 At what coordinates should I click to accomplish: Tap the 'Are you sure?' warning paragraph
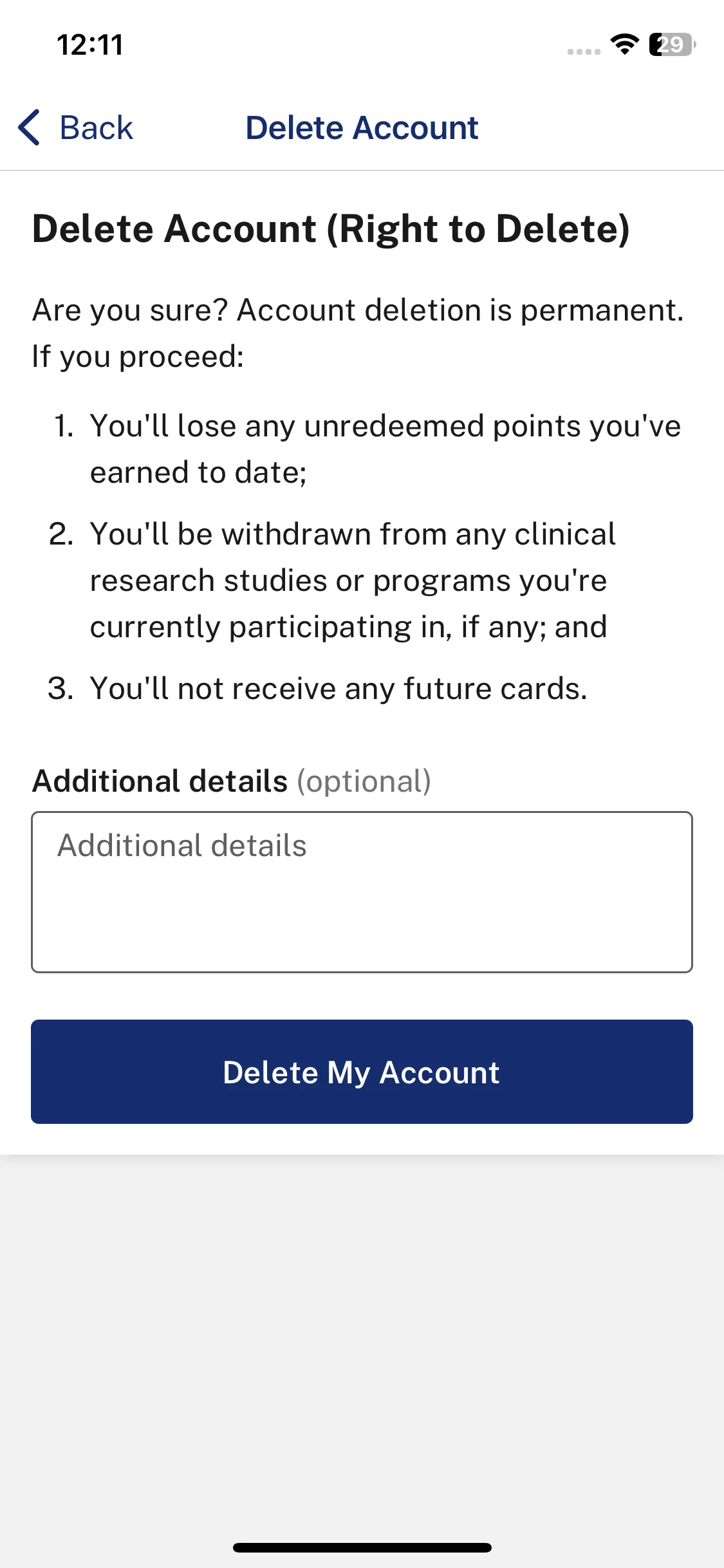[x=358, y=333]
